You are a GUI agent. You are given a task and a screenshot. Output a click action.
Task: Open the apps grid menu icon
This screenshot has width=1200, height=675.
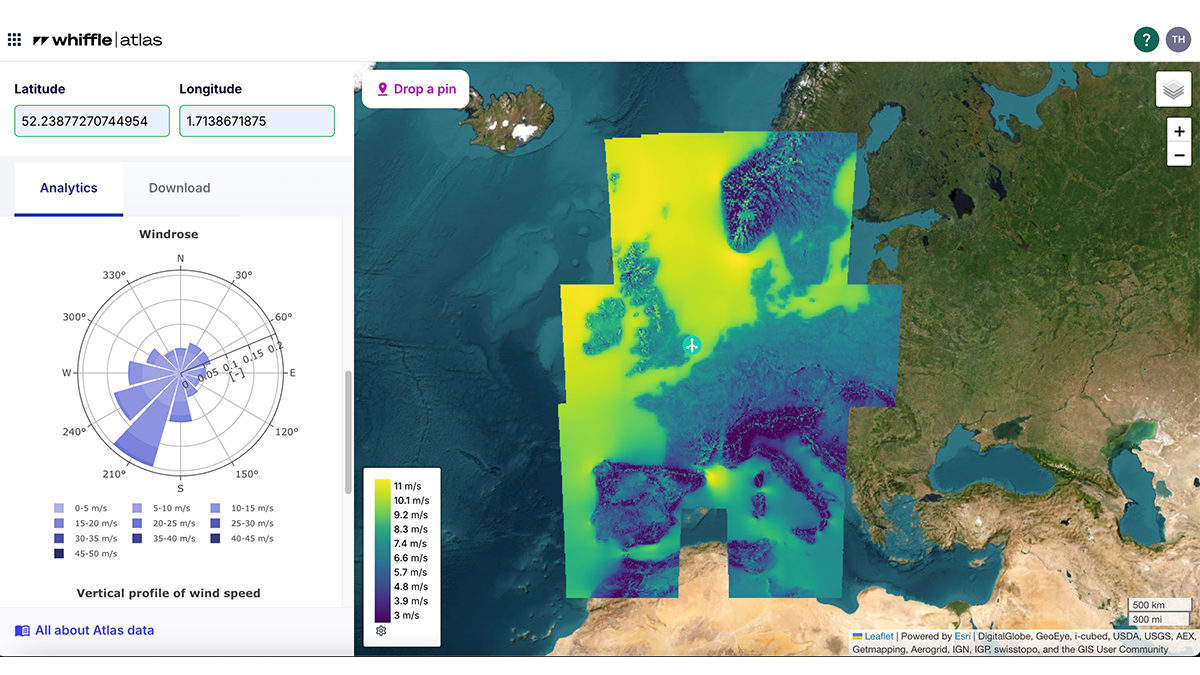pyautogui.click(x=14, y=40)
